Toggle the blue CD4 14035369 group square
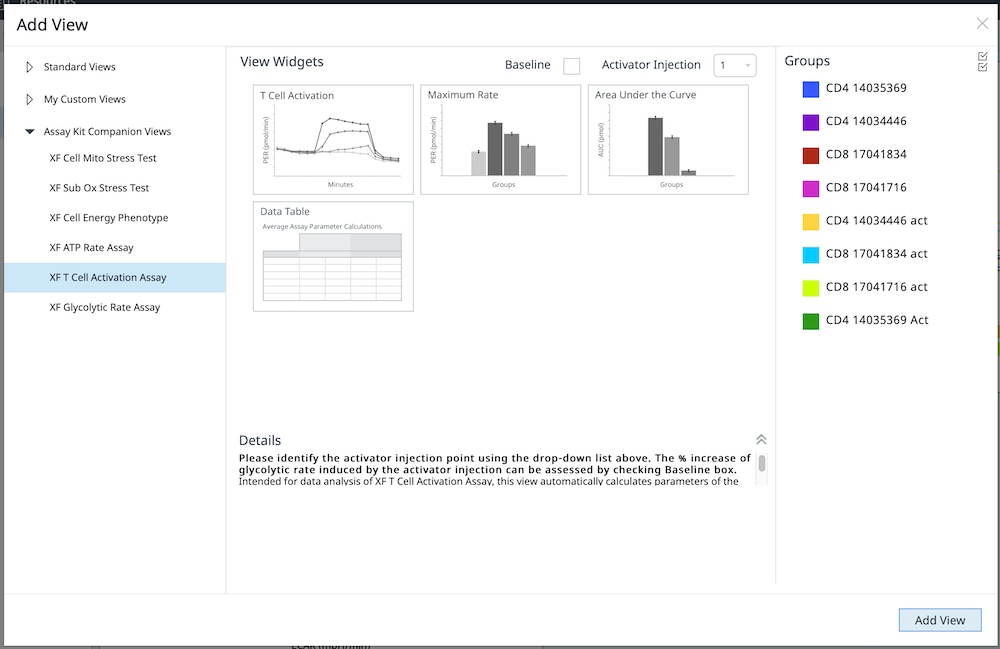This screenshot has width=1000, height=649. click(811, 89)
